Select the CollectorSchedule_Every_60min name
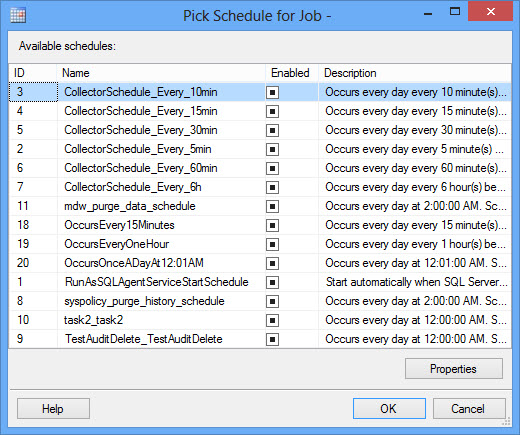The width and height of the screenshot is (520, 435). [140, 168]
